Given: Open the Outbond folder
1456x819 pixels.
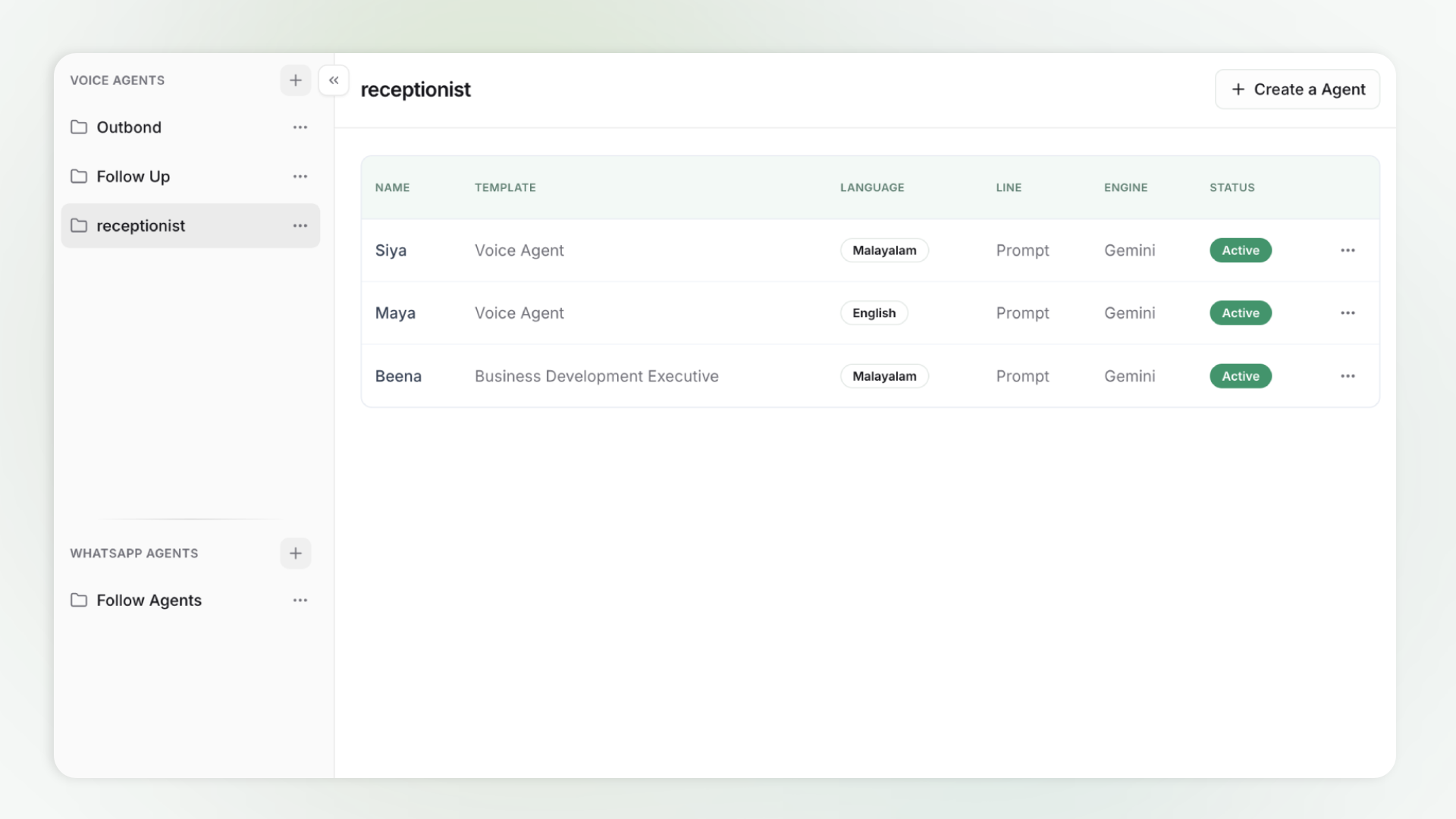Looking at the screenshot, I should click(x=190, y=127).
